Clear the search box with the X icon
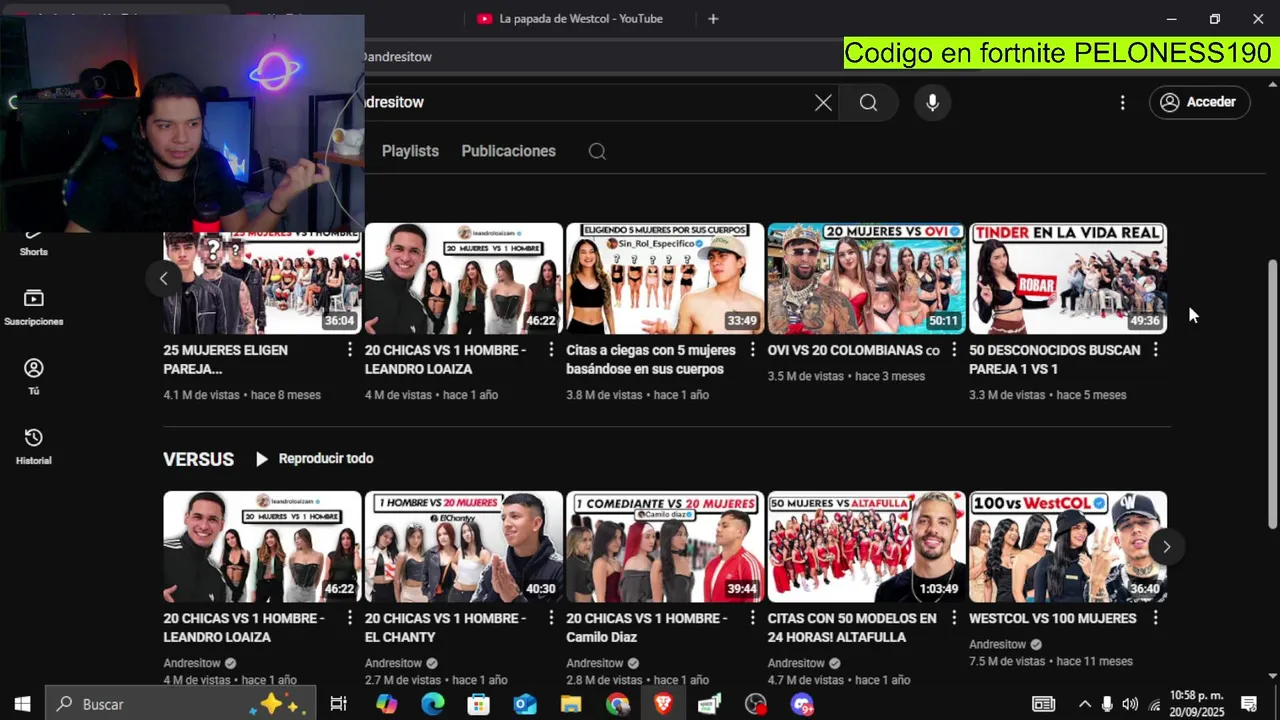This screenshot has height=720, width=1280. tap(823, 102)
